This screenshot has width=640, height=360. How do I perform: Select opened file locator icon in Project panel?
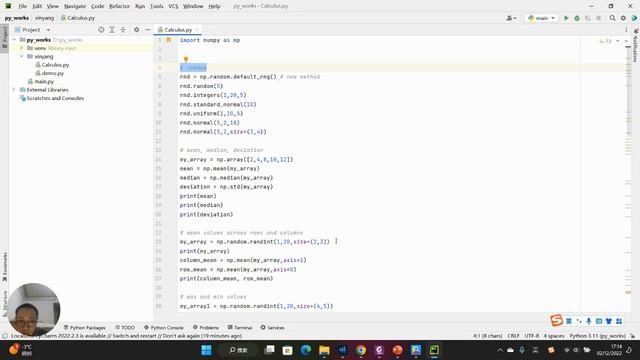(101, 30)
